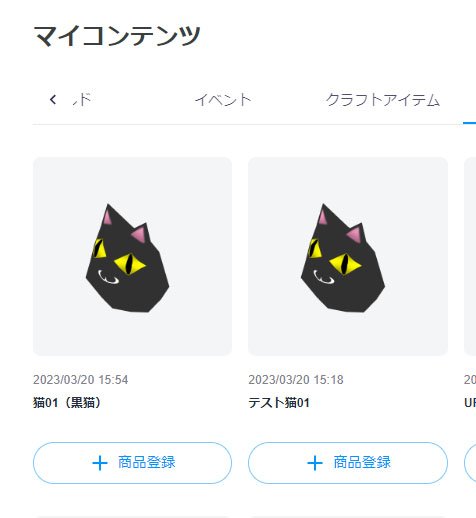Open the テスト猫01 title link

279,403
